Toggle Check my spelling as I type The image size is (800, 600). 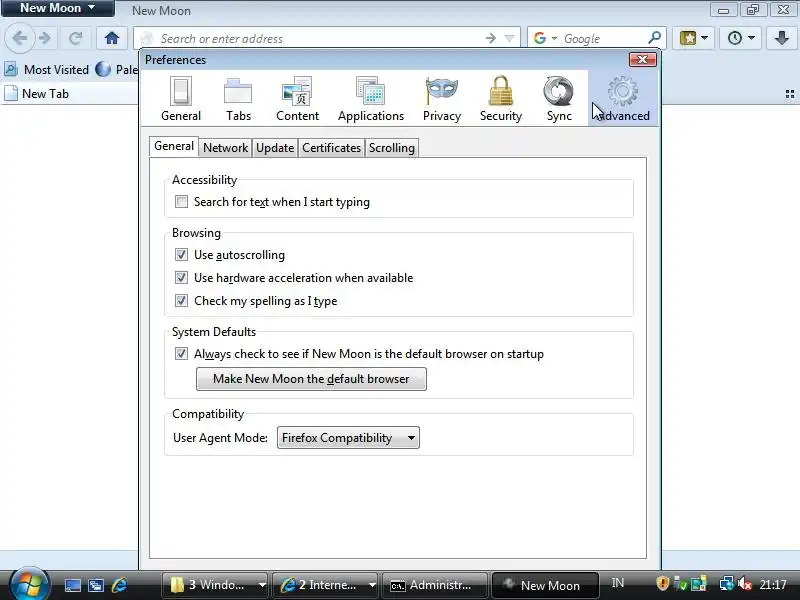point(181,301)
